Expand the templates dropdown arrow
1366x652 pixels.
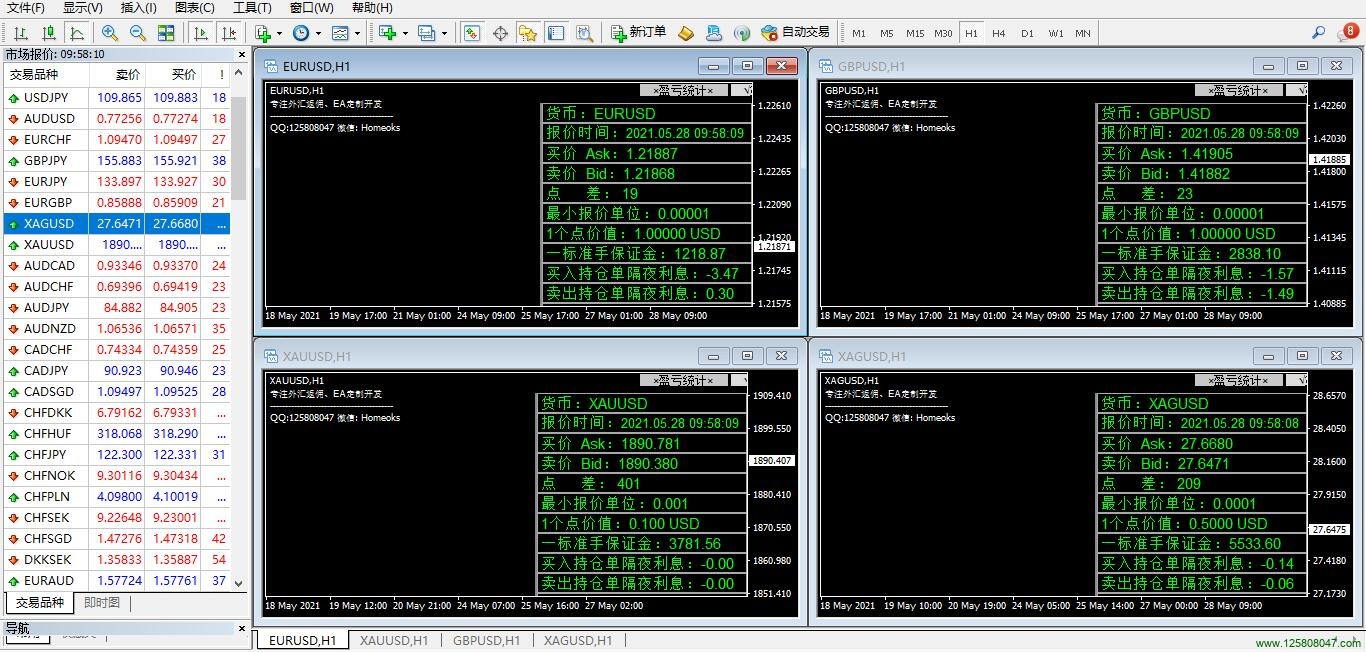tap(357, 33)
